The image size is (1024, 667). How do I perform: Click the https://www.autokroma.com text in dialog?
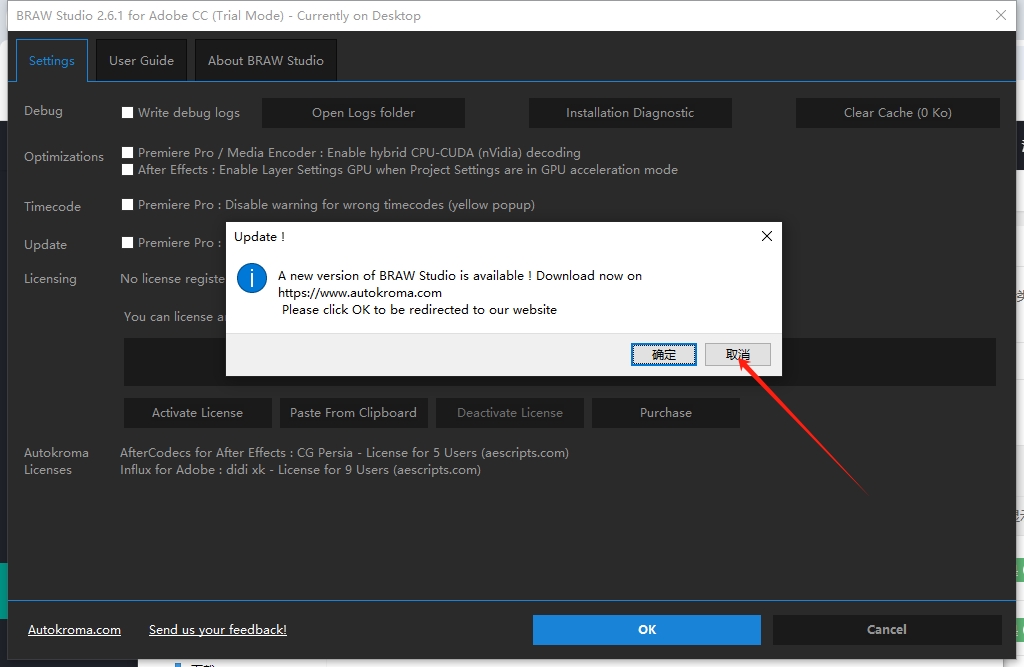pos(360,293)
